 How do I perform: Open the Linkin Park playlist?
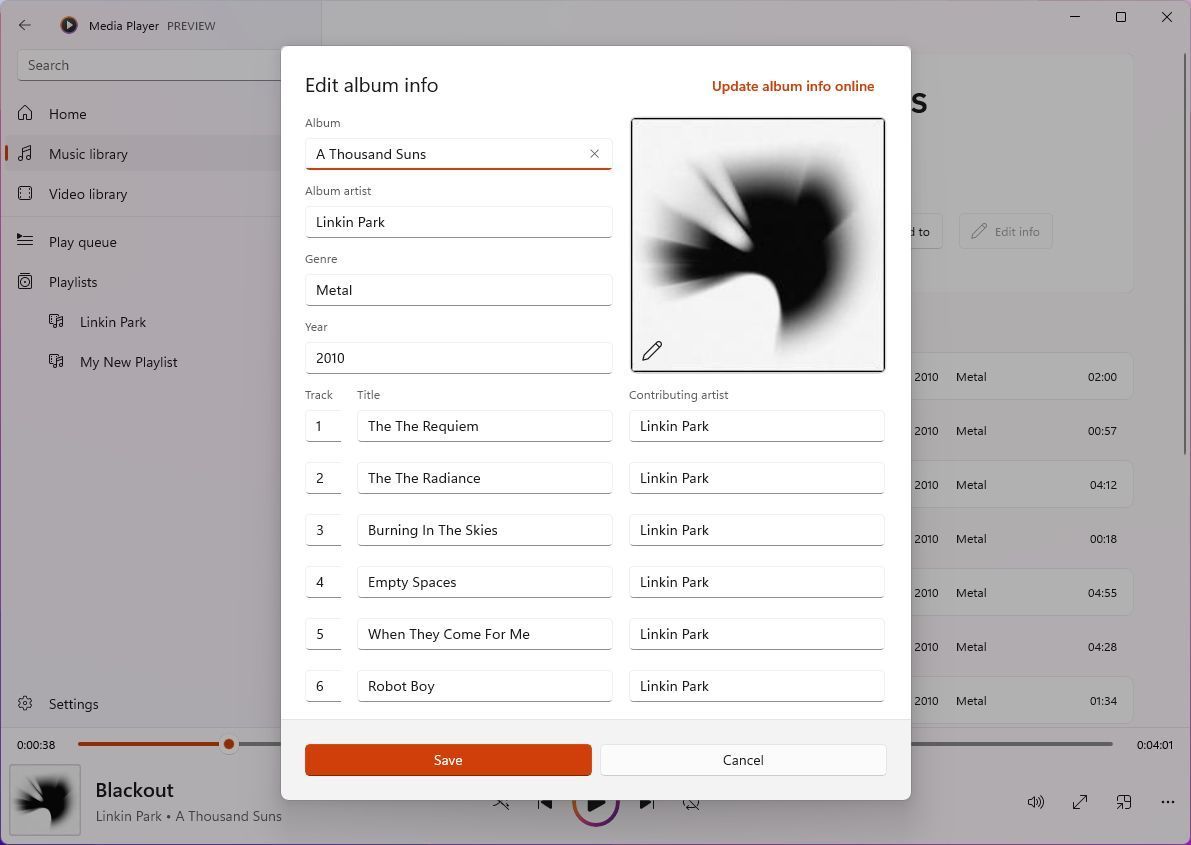113,322
